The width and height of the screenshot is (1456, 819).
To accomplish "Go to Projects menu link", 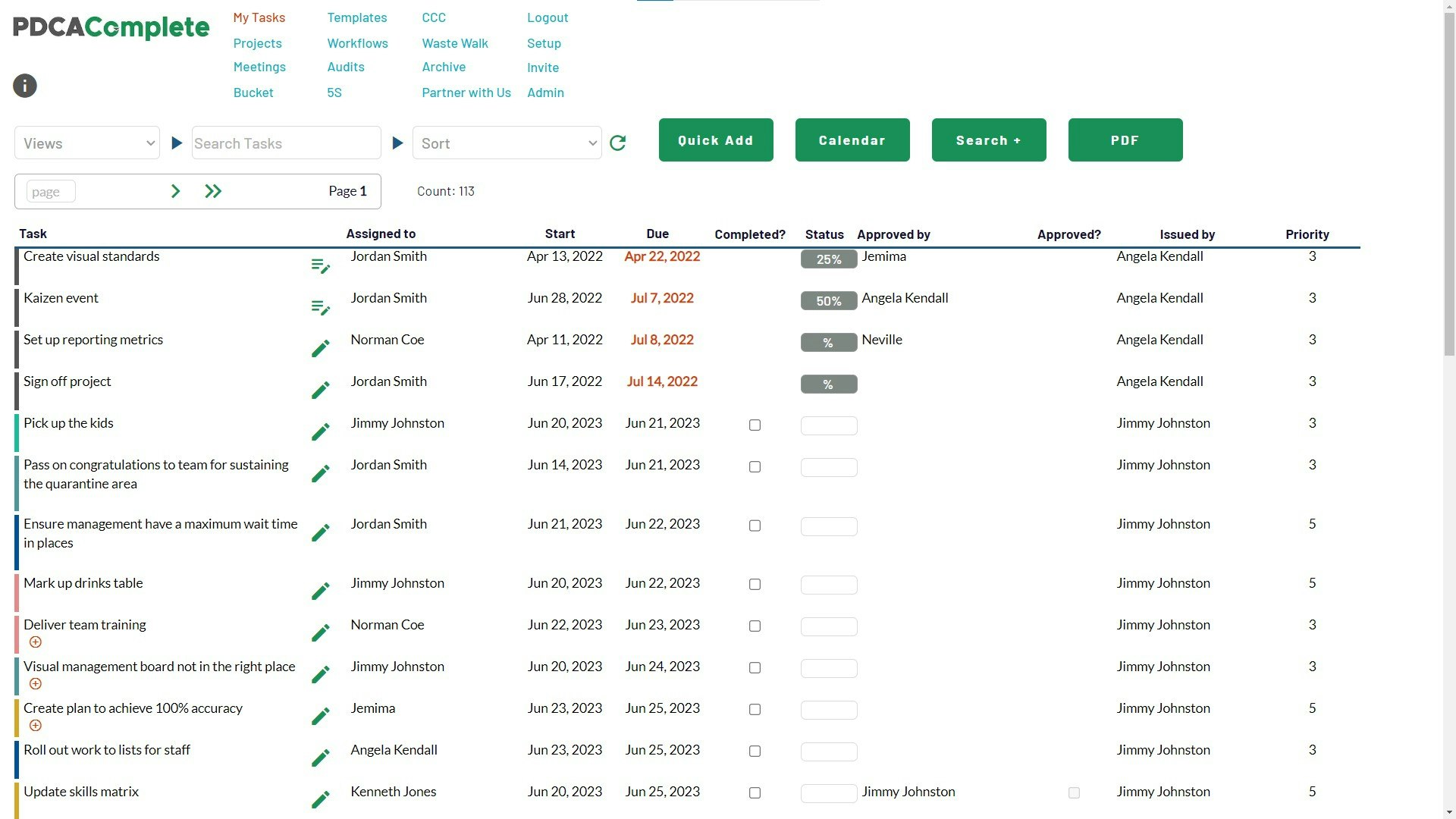I will tap(257, 43).
